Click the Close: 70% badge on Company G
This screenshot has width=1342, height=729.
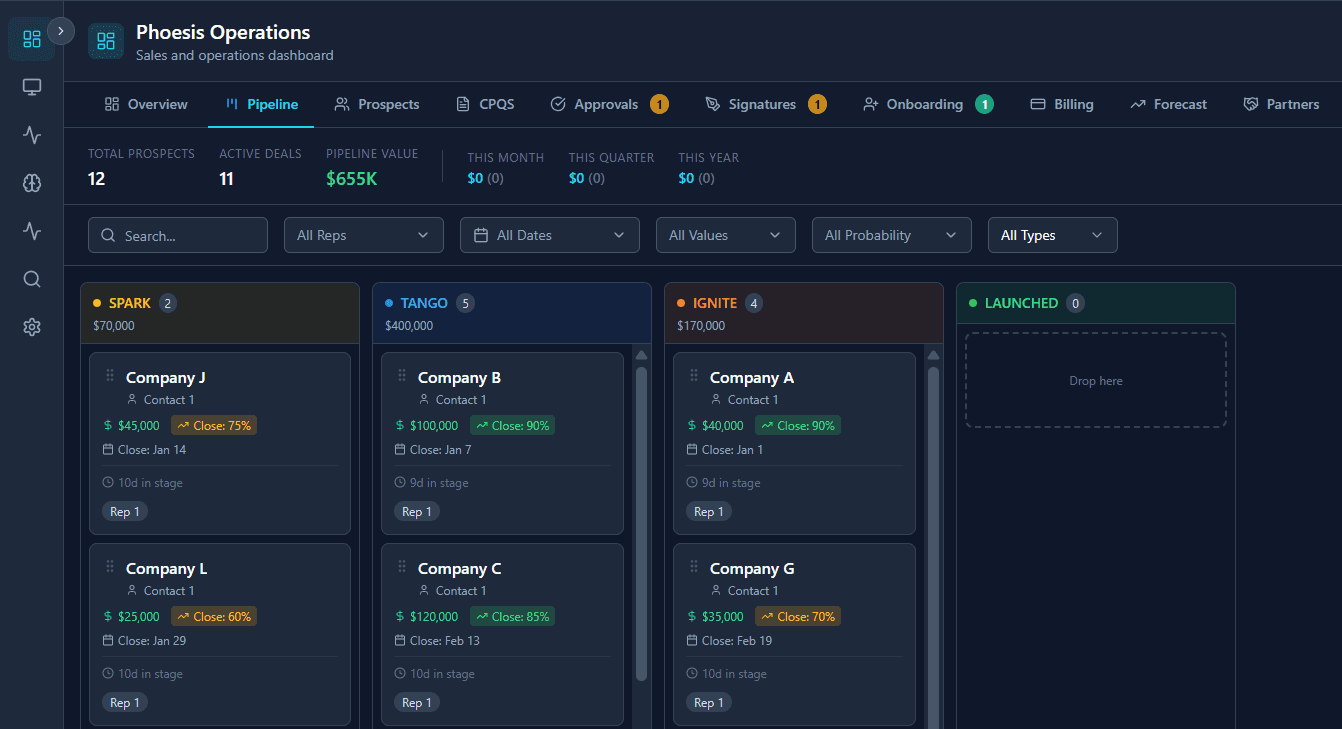(x=798, y=616)
